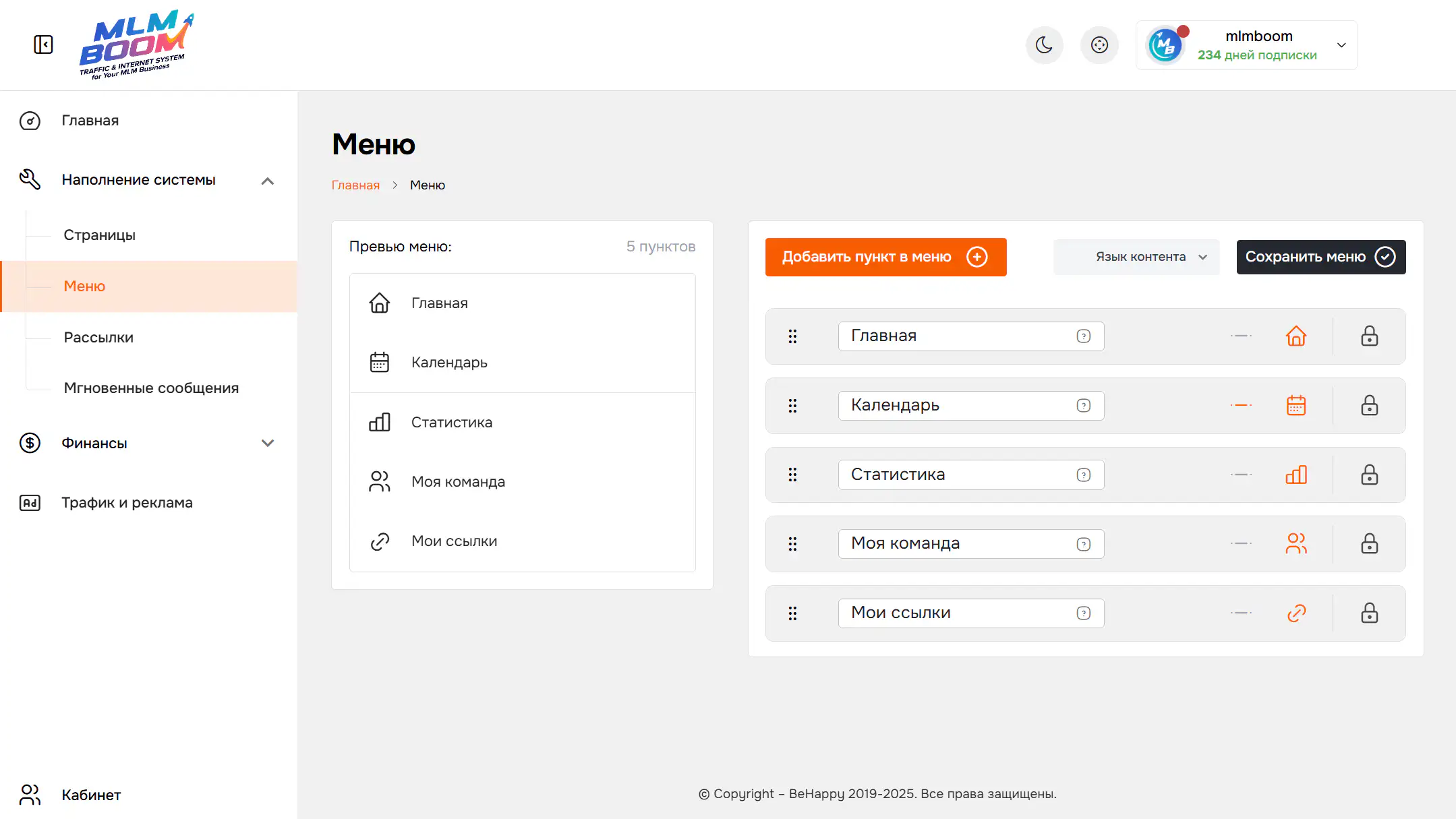Click the orange people icon for Моя команда
The height and width of the screenshot is (819, 1456).
(1295, 543)
